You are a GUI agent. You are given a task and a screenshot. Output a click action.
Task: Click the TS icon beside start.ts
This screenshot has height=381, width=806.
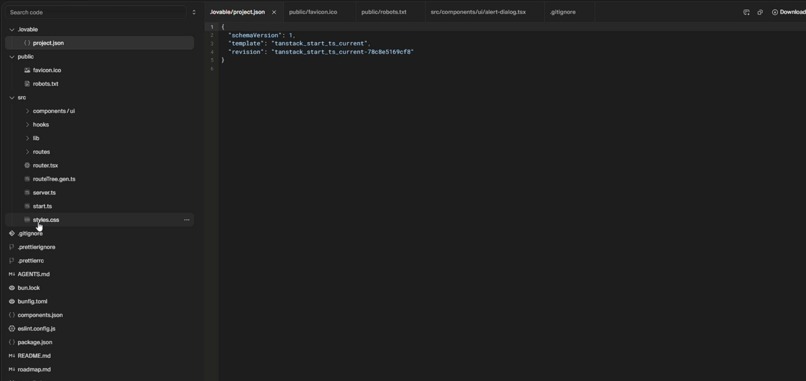27,206
